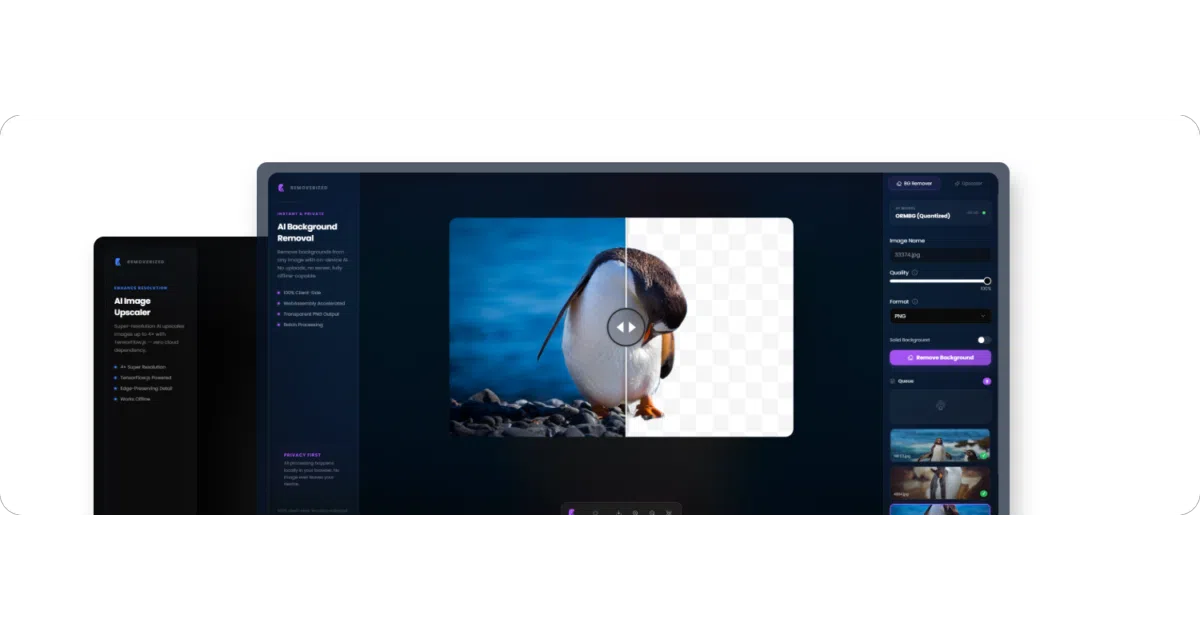Open the PNG format dropdown
Image resolution: width=1200 pixels, height=630 pixels.
pyautogui.click(x=940, y=316)
